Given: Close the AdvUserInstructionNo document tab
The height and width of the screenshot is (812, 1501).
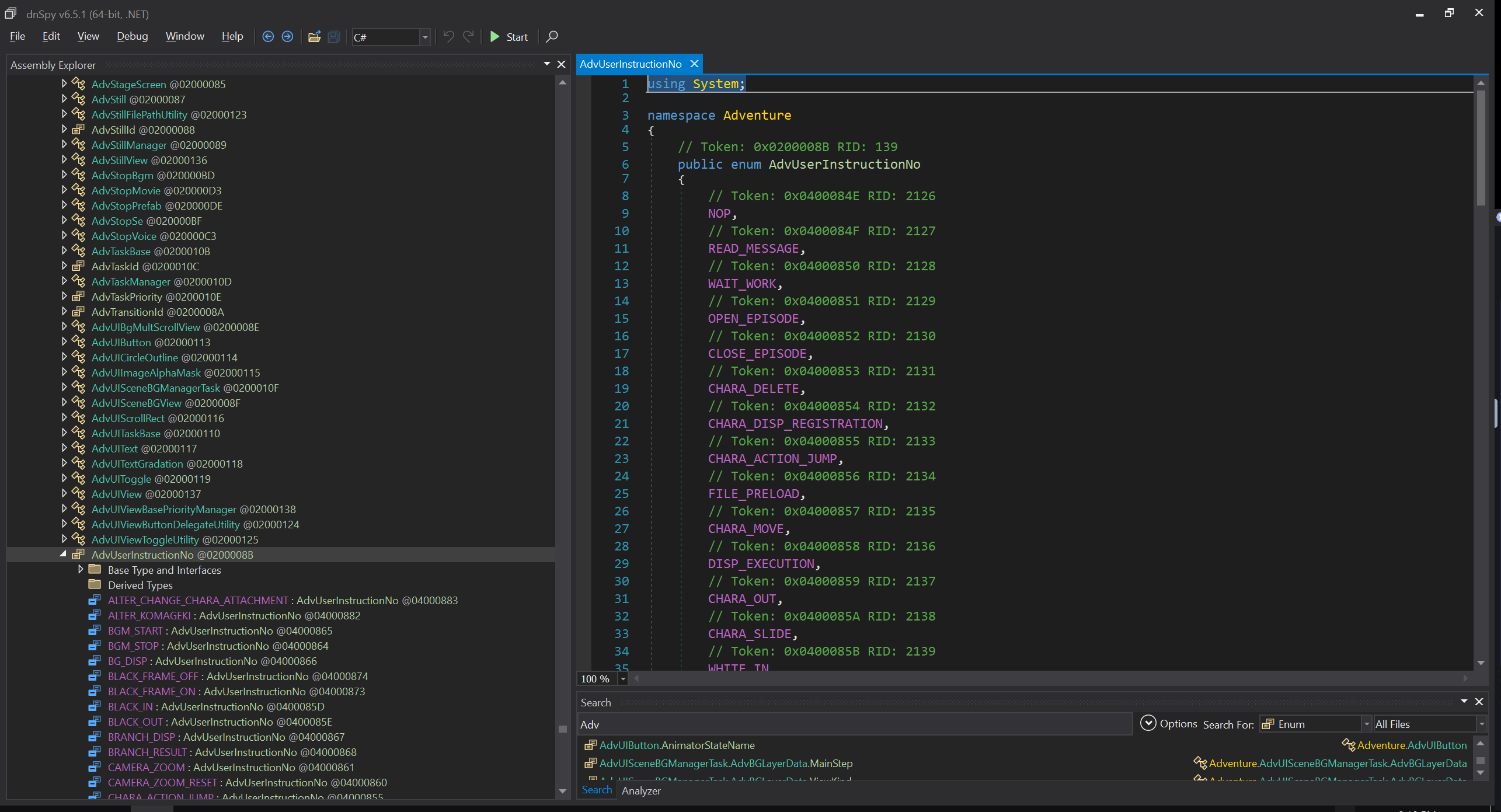Looking at the screenshot, I should pos(694,64).
